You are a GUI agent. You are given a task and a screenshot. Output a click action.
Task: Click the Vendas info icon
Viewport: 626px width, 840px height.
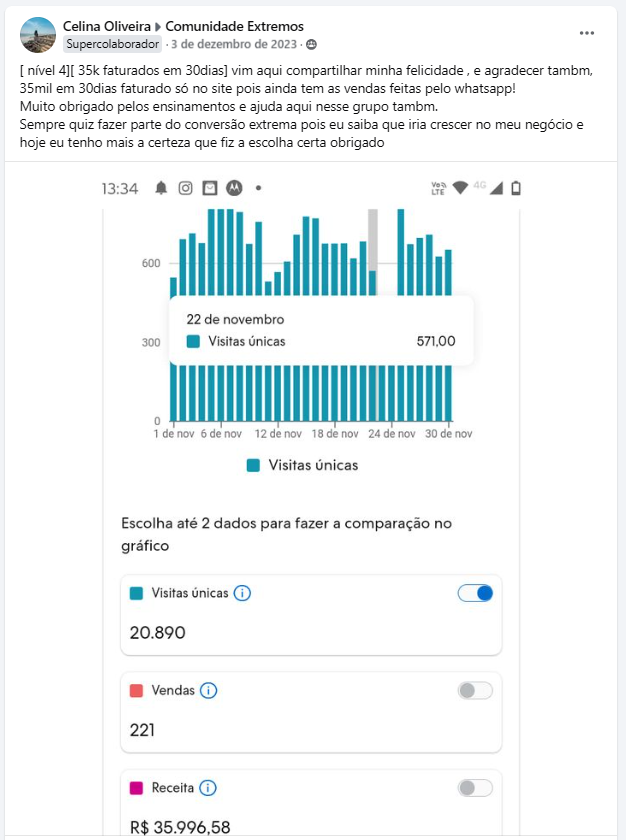[x=208, y=691]
